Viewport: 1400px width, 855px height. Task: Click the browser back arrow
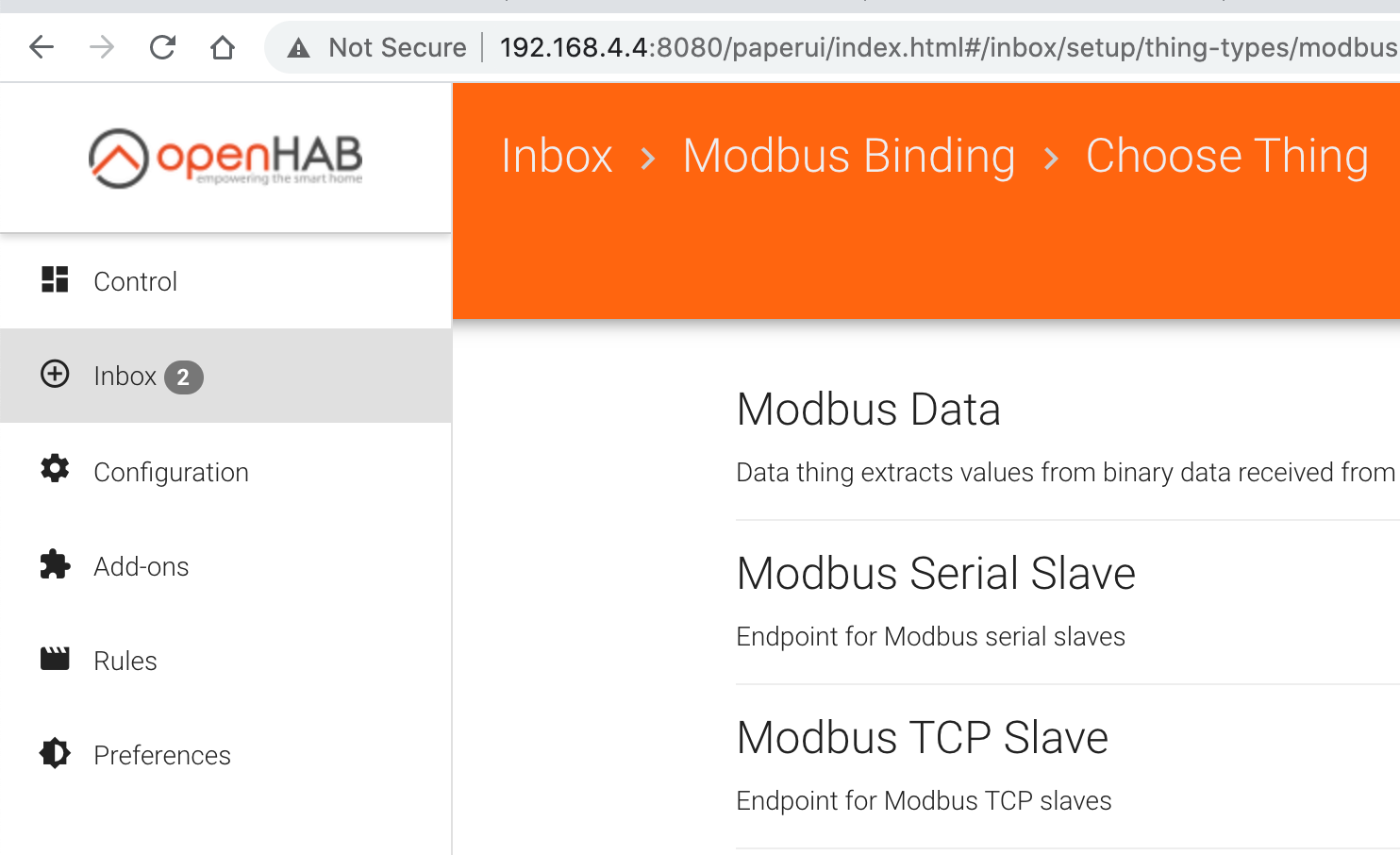click(x=42, y=47)
